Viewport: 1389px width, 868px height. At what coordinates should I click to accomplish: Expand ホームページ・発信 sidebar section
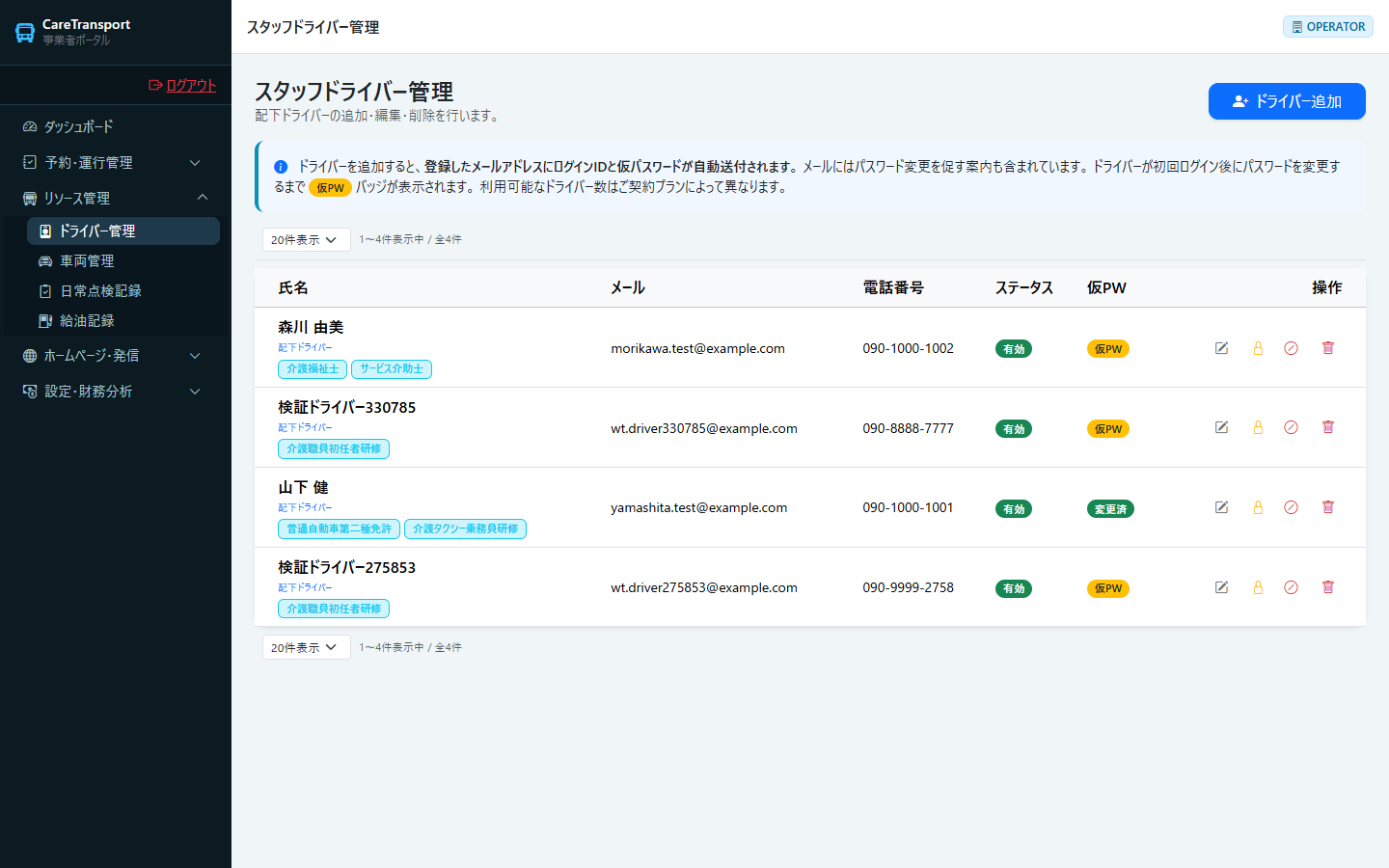pyautogui.click(x=116, y=355)
